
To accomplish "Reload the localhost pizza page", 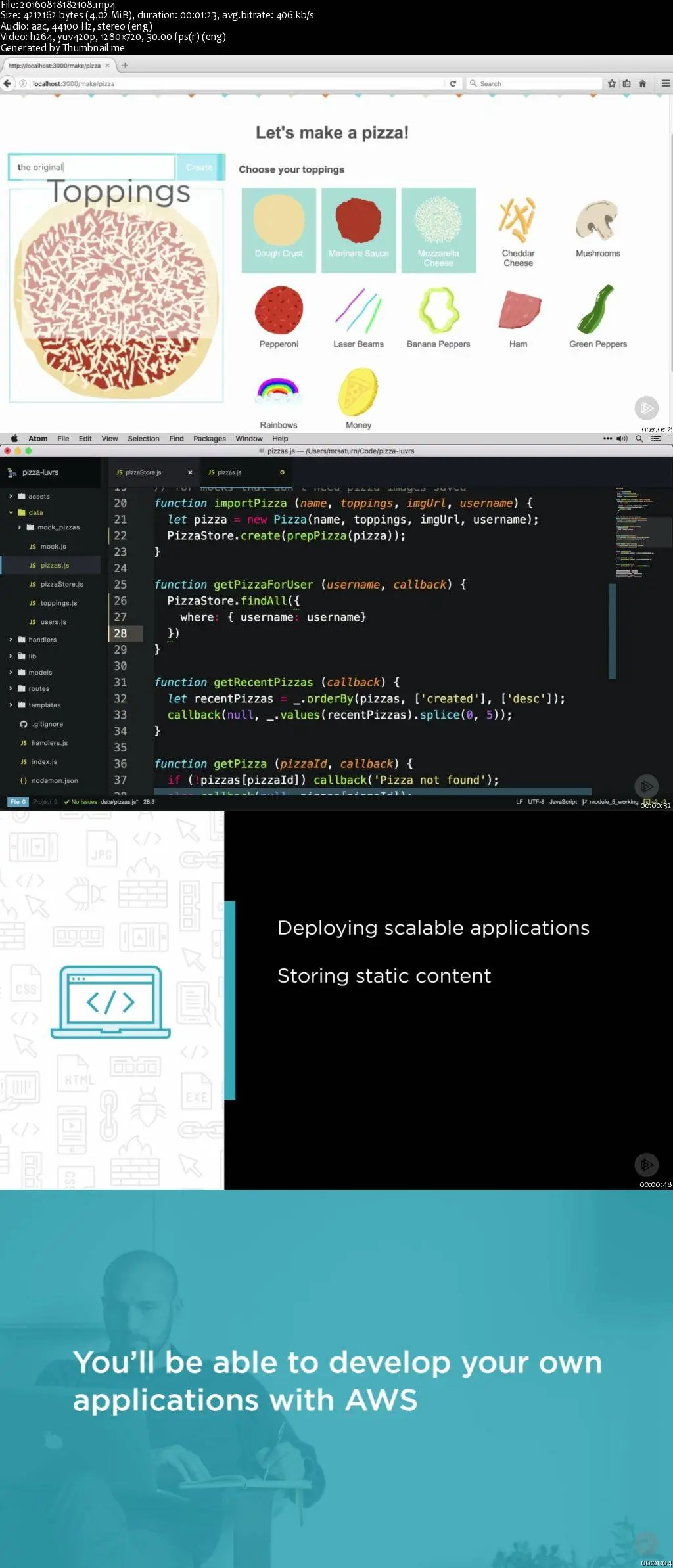I will point(453,83).
